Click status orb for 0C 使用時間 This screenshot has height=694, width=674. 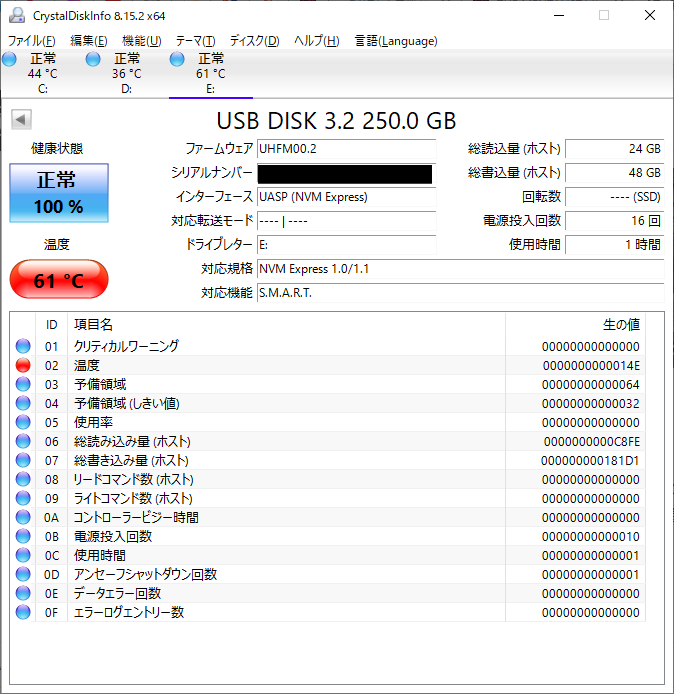click(23, 555)
